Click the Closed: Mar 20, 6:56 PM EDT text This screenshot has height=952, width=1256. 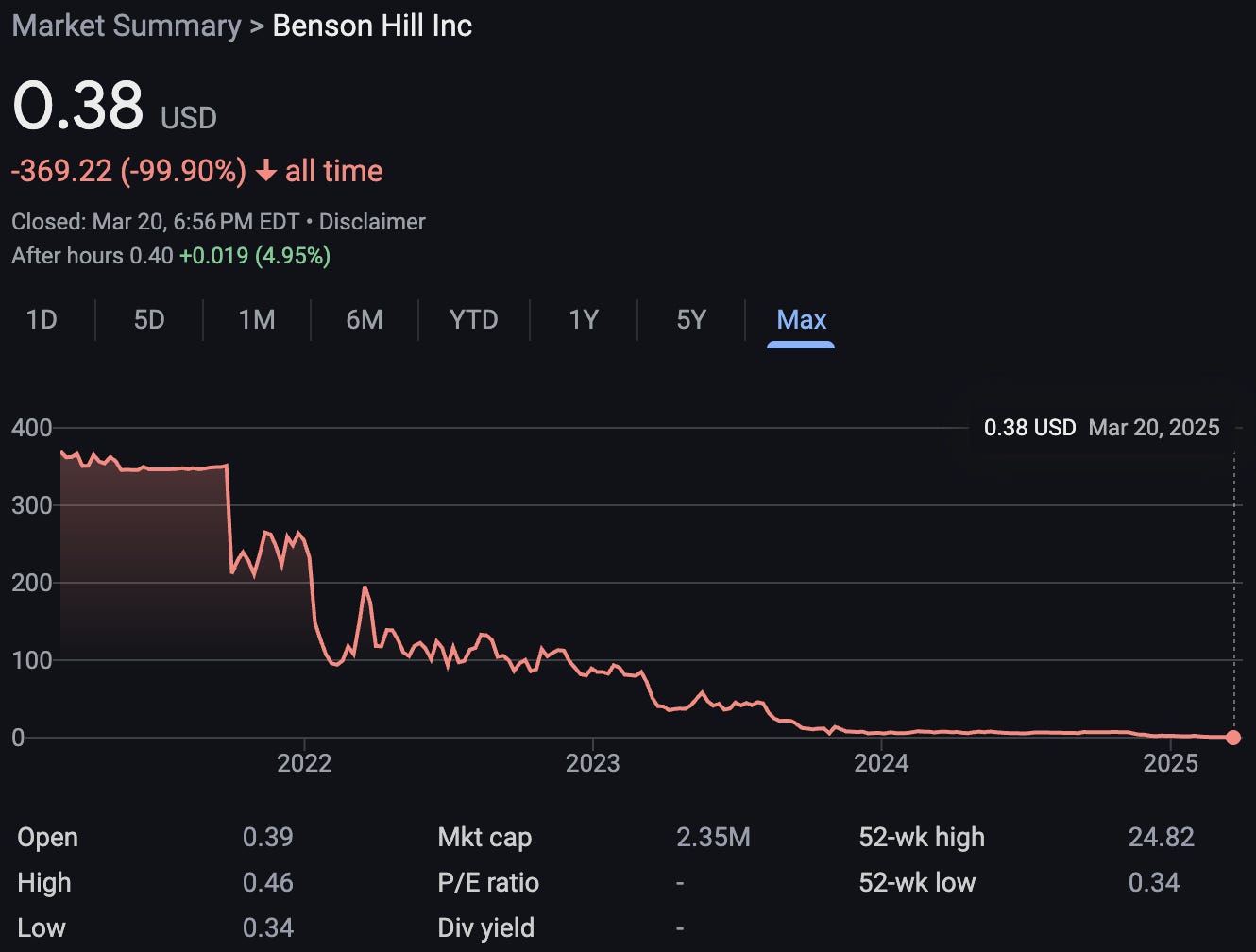[x=155, y=222]
